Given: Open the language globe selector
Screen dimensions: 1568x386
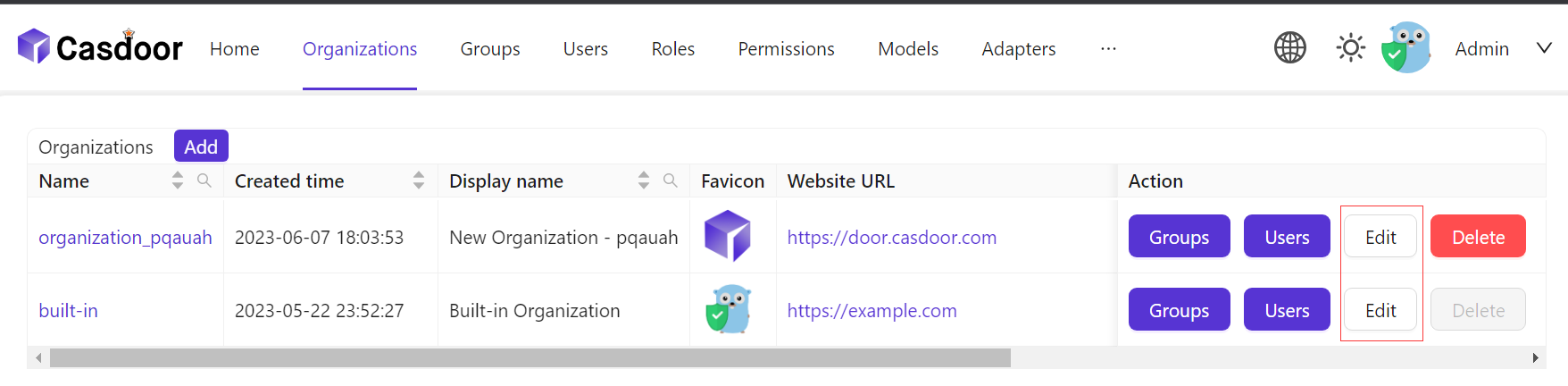Looking at the screenshot, I should click(1289, 47).
